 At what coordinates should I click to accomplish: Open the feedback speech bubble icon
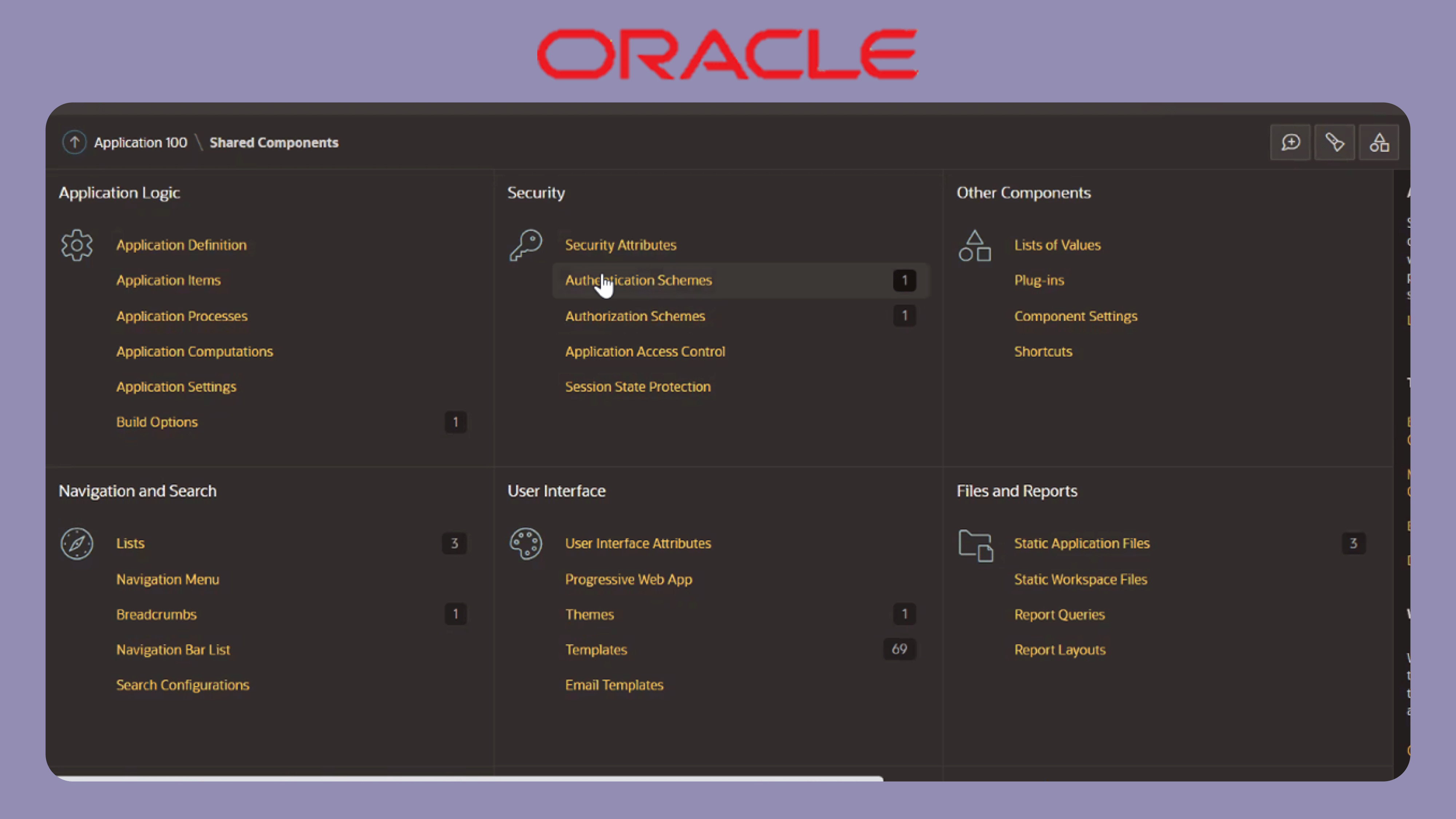tap(1290, 142)
